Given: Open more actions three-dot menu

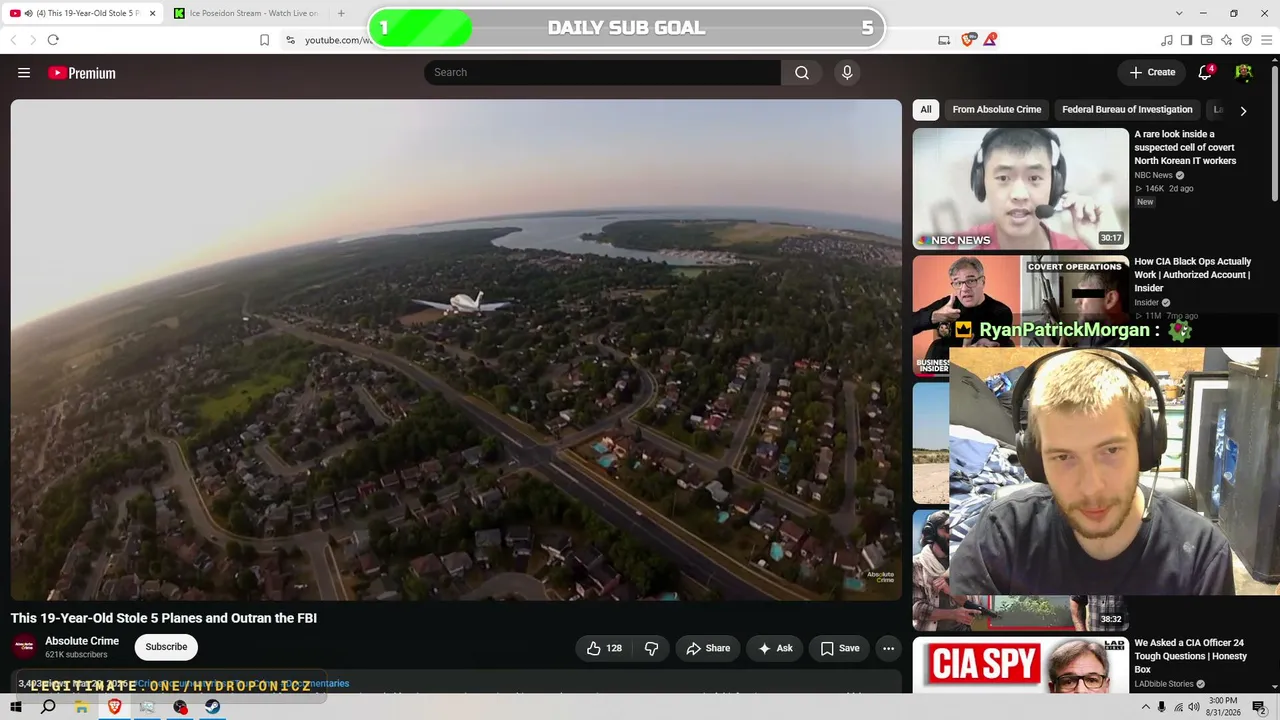Looking at the screenshot, I should [x=888, y=648].
